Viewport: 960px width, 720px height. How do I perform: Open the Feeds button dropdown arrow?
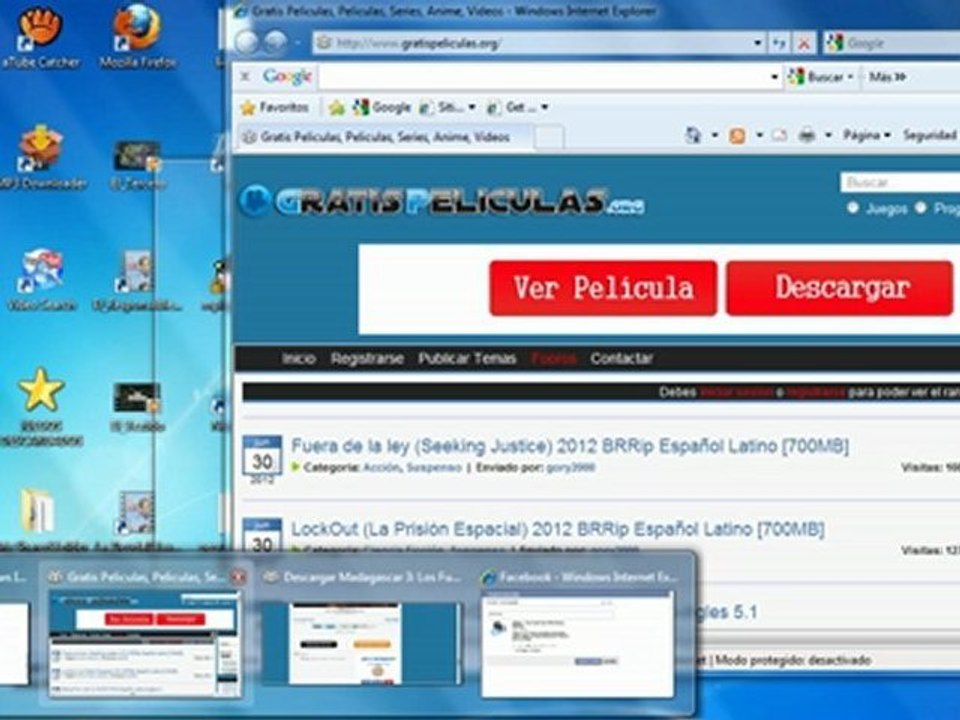click(759, 135)
